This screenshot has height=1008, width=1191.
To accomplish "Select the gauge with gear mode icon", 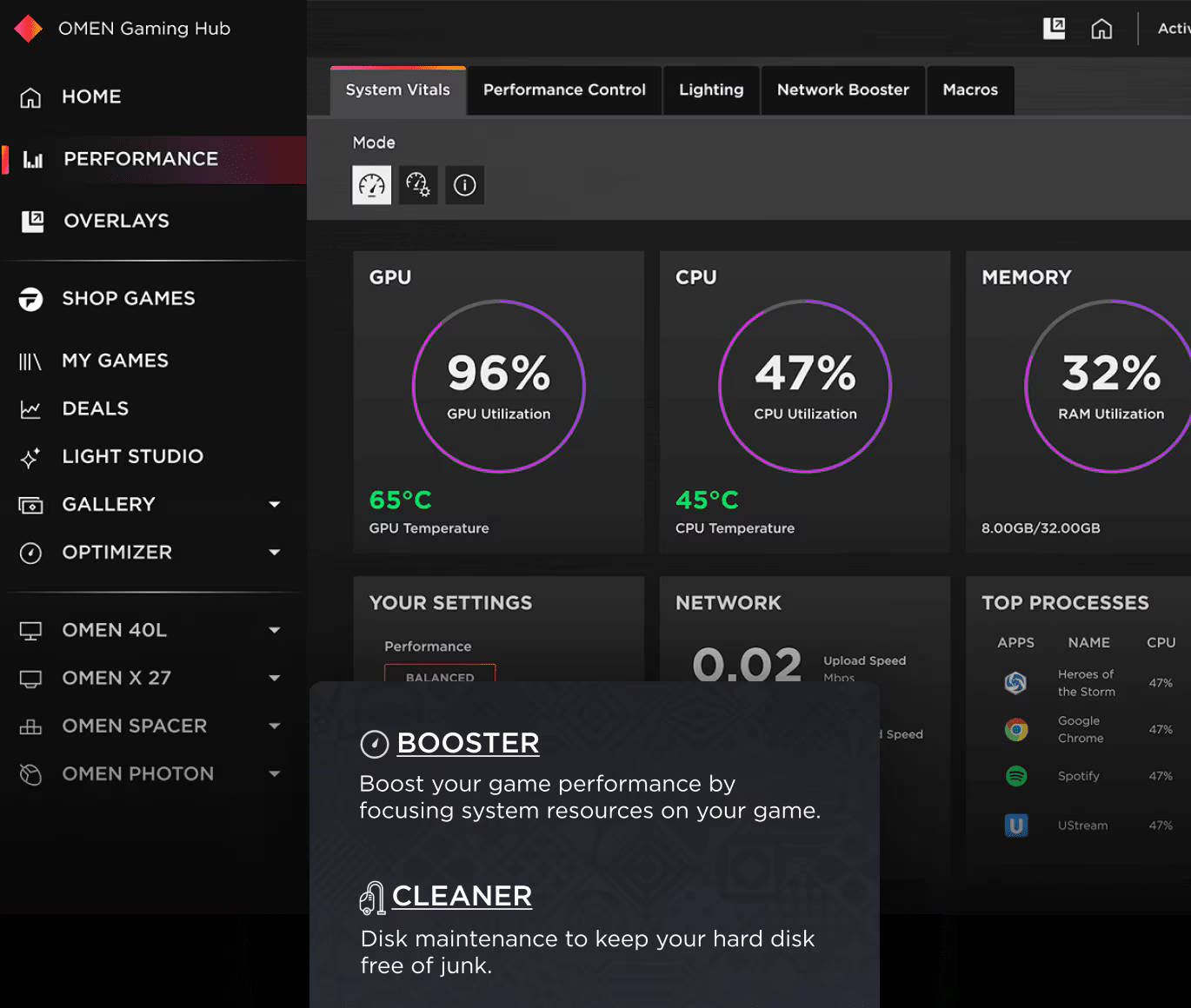I will click(418, 185).
